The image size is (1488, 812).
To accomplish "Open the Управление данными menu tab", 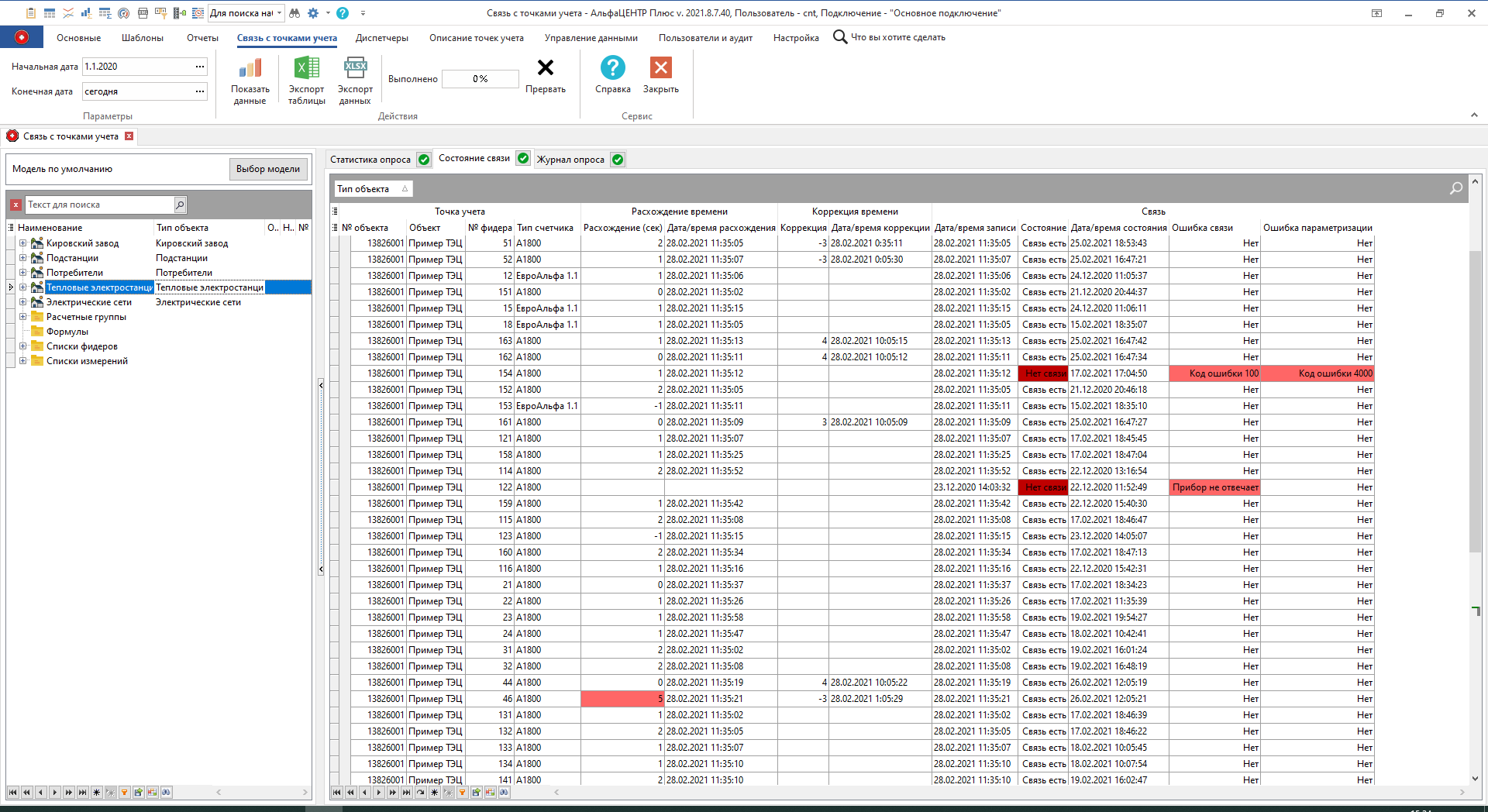I will (x=591, y=37).
